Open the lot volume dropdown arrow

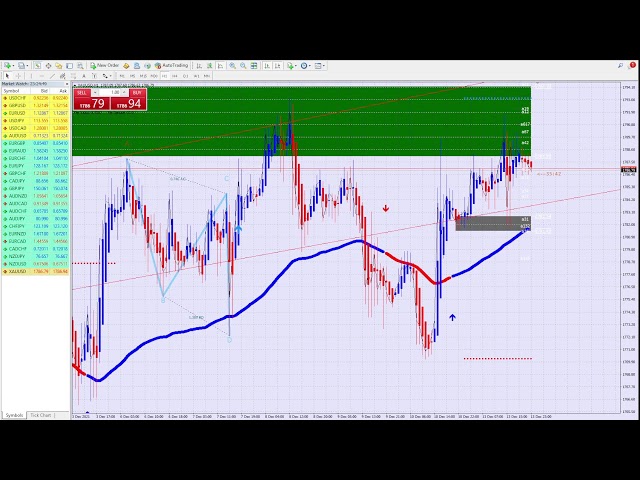click(96, 92)
